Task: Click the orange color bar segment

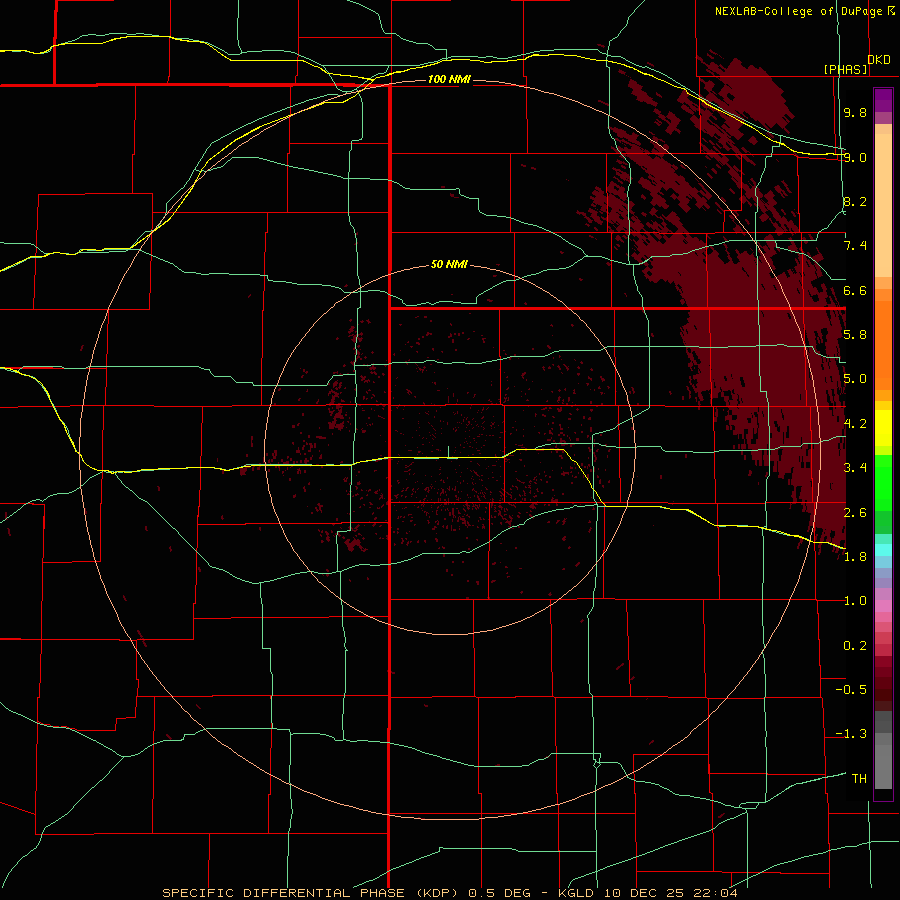Action: (883, 346)
